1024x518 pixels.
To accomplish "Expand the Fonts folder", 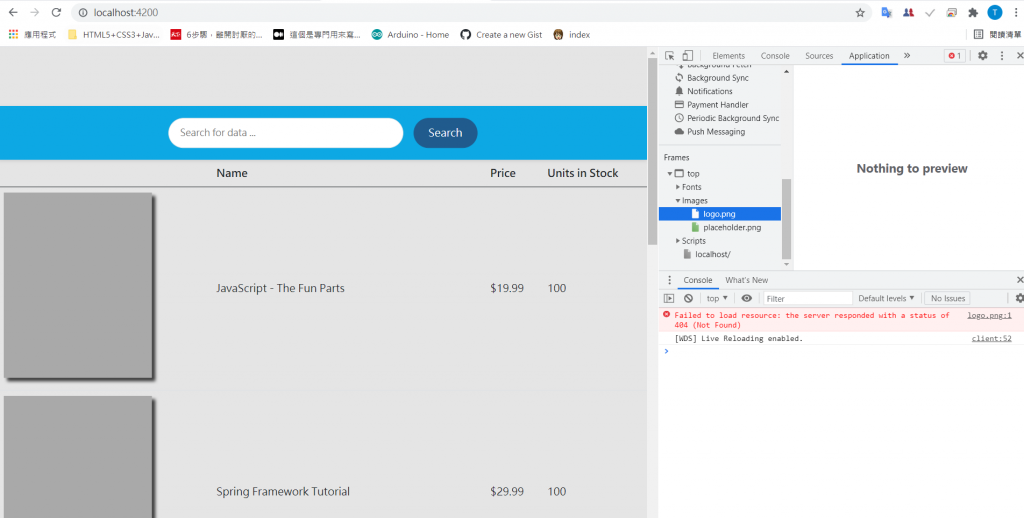I will pos(678,187).
